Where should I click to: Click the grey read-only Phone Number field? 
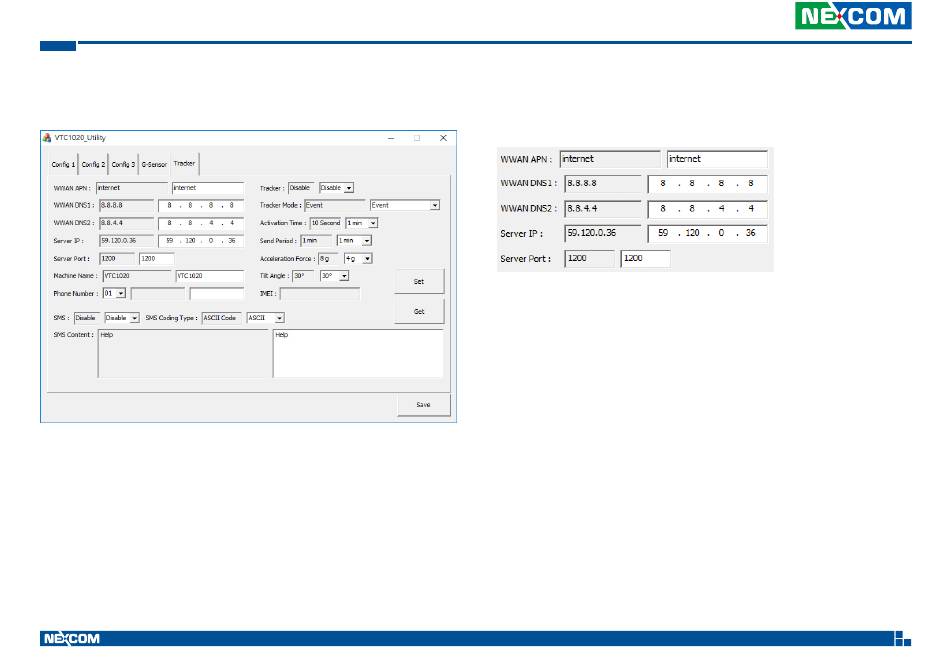click(x=158, y=293)
